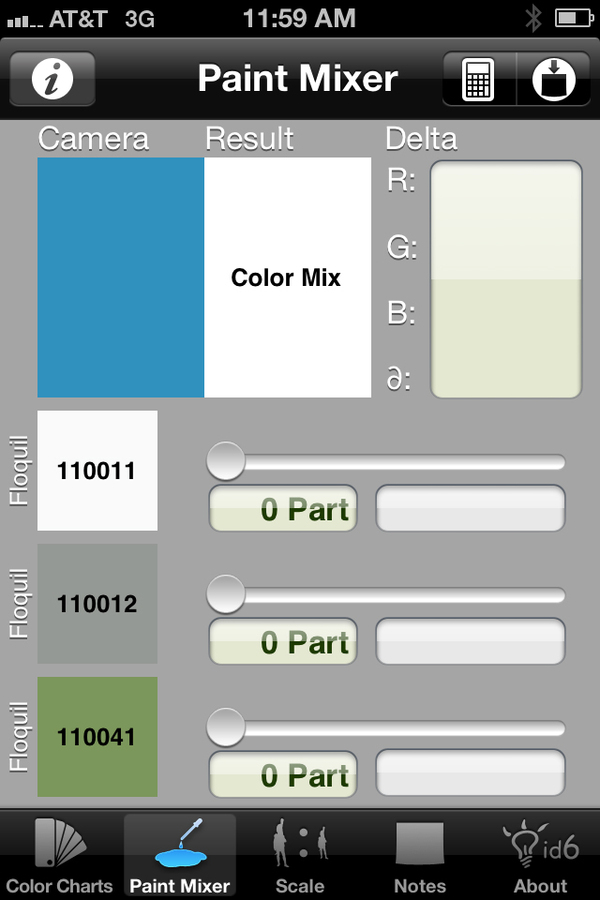Click the slider knob for paint 110011
The image size is (600, 900).
click(x=226, y=460)
